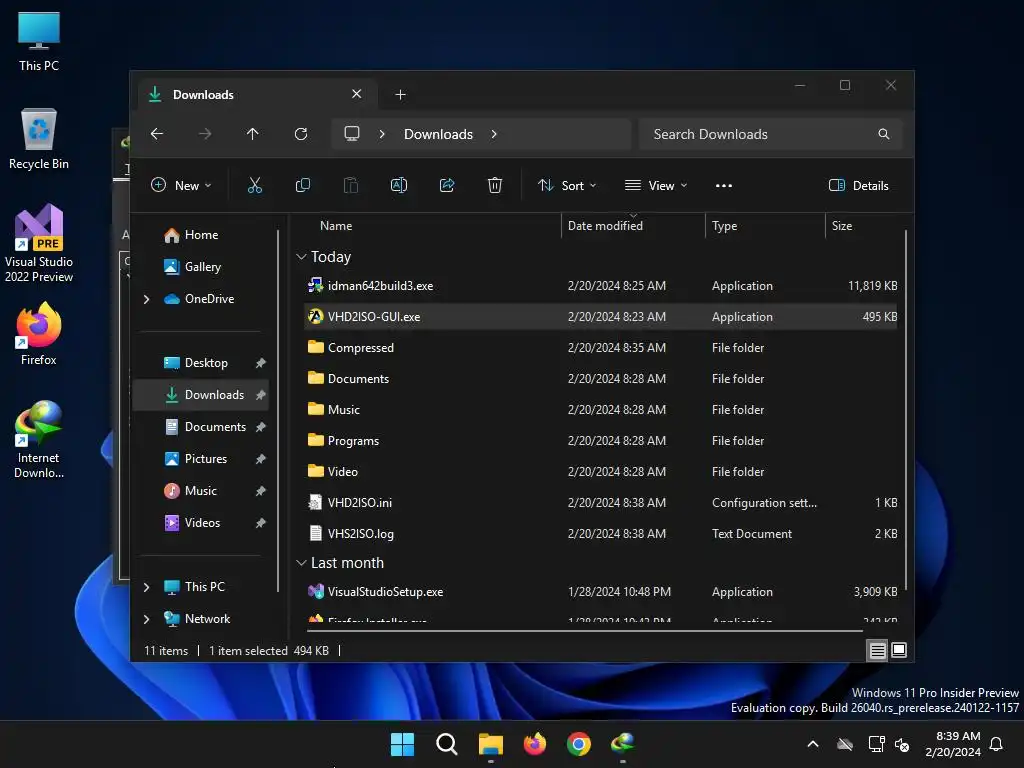
Task: Open the Sort dropdown
Action: click(x=567, y=185)
